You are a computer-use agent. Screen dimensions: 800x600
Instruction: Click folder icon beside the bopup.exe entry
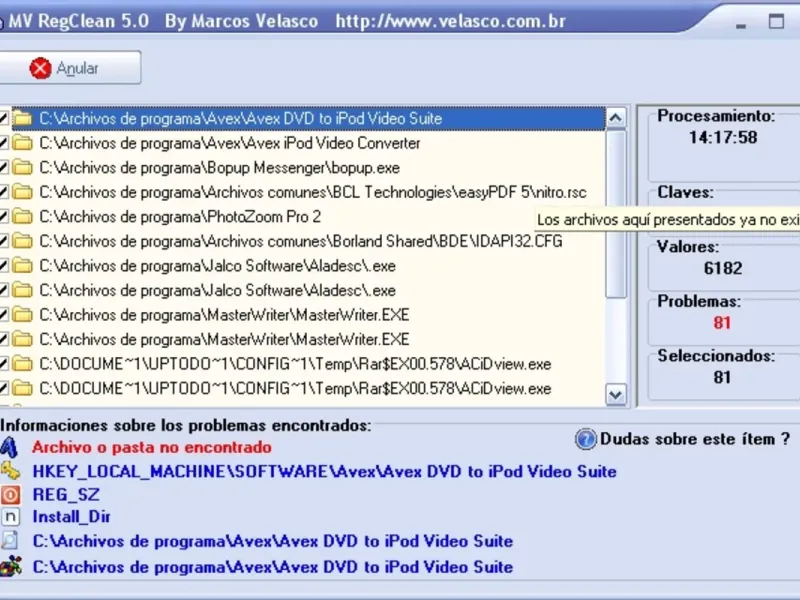click(22, 167)
